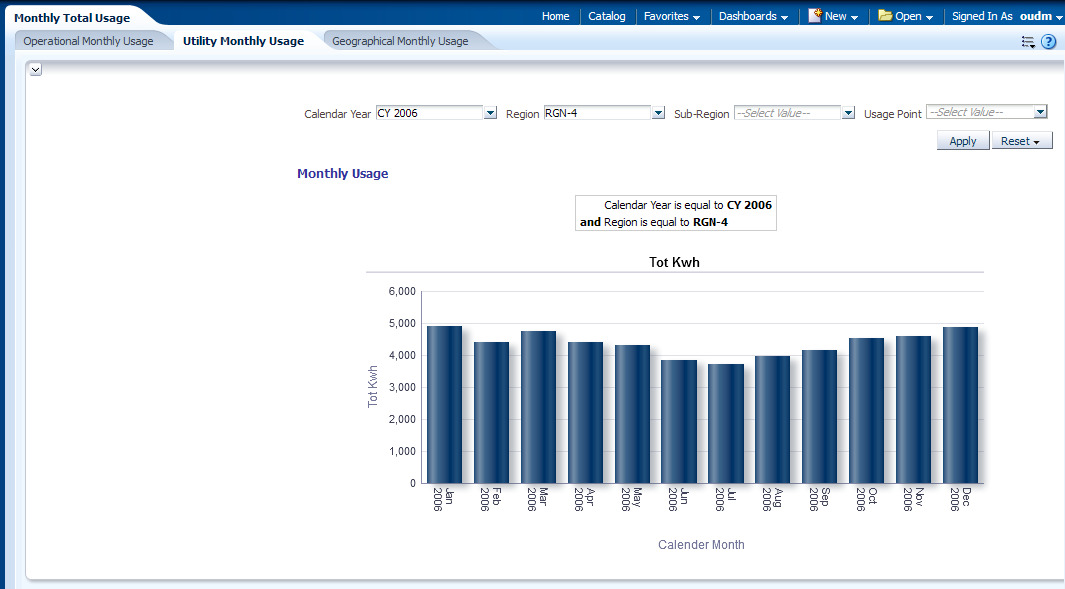The width and height of the screenshot is (1065, 589).
Task: Open the oudm signed-in user menu
Action: 1041,16
